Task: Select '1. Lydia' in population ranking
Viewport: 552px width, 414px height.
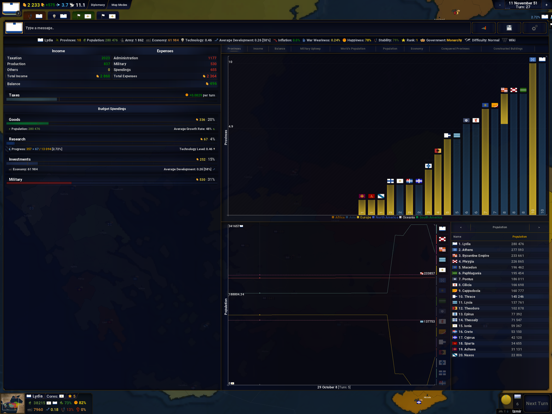Action: pyautogui.click(x=500, y=244)
